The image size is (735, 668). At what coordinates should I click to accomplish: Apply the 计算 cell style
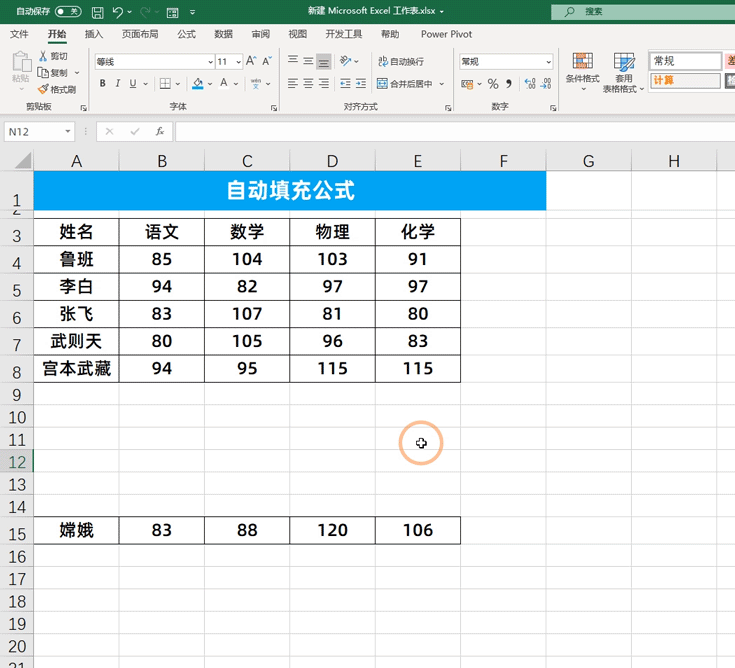(x=685, y=80)
